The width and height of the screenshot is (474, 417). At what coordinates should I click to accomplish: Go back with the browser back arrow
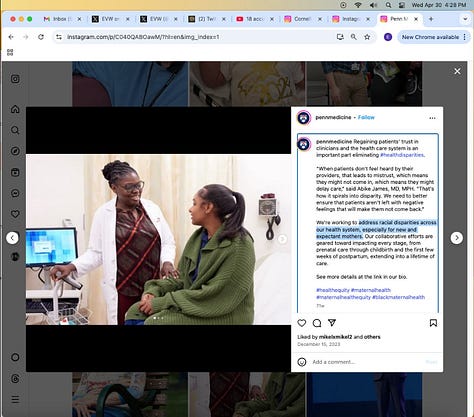[x=11, y=37]
